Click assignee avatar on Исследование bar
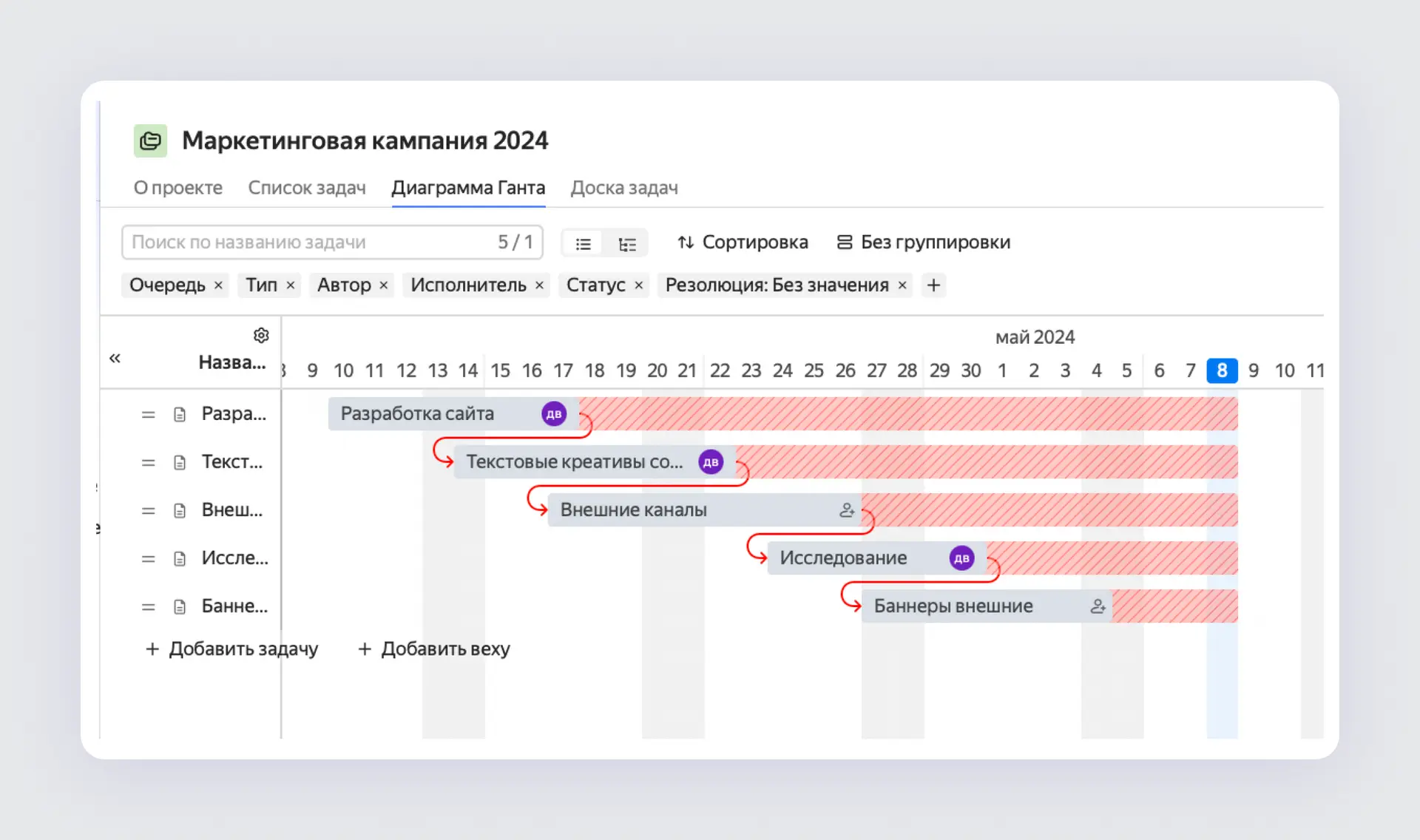The height and width of the screenshot is (840, 1420). coord(961,558)
